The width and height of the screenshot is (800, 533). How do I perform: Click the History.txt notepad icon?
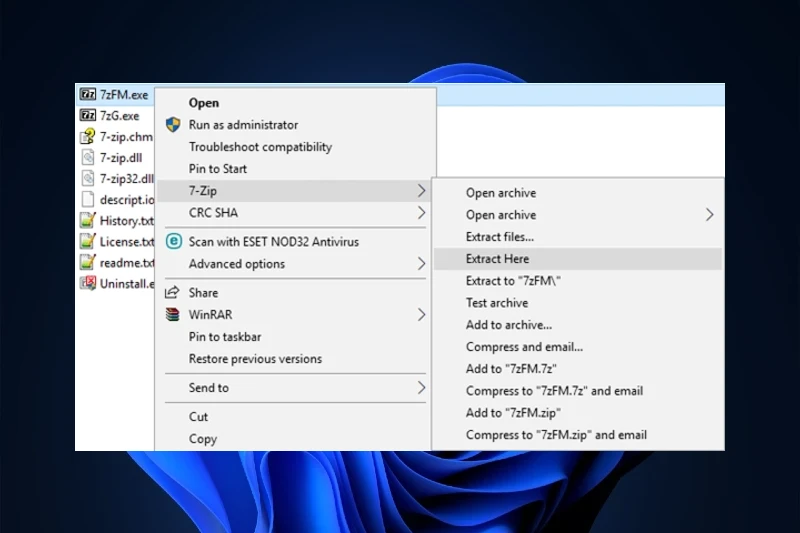88,220
